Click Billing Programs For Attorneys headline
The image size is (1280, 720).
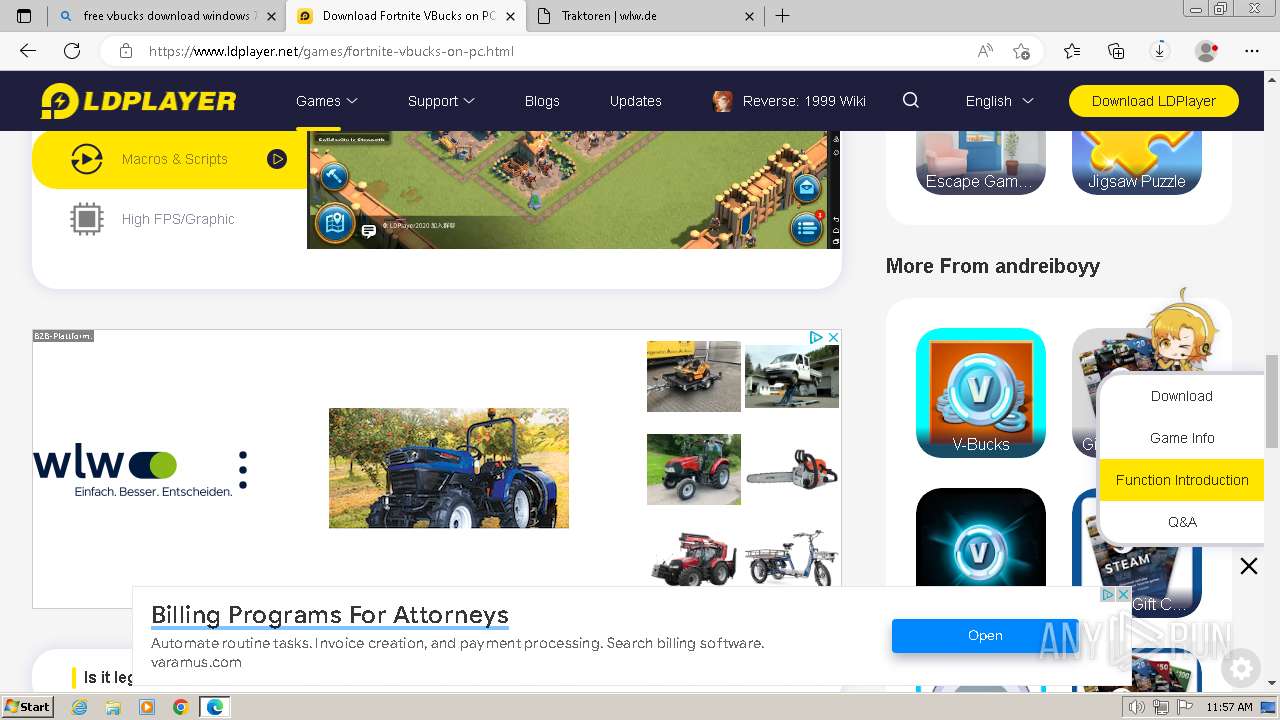coord(330,614)
